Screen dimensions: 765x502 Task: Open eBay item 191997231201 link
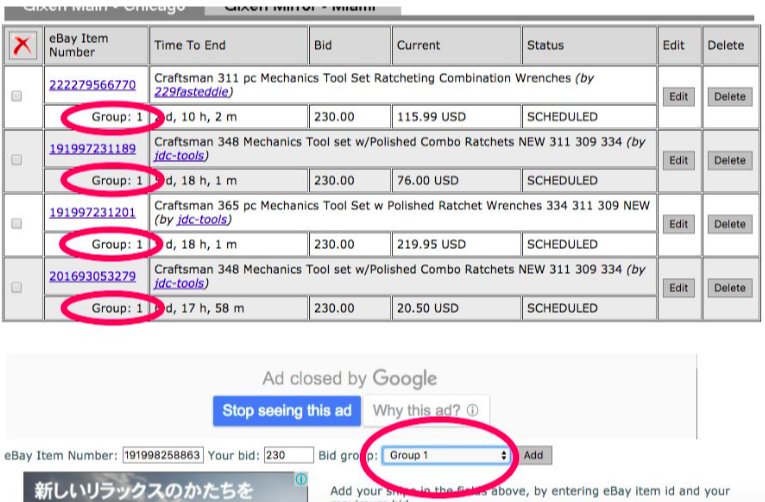(x=92, y=212)
